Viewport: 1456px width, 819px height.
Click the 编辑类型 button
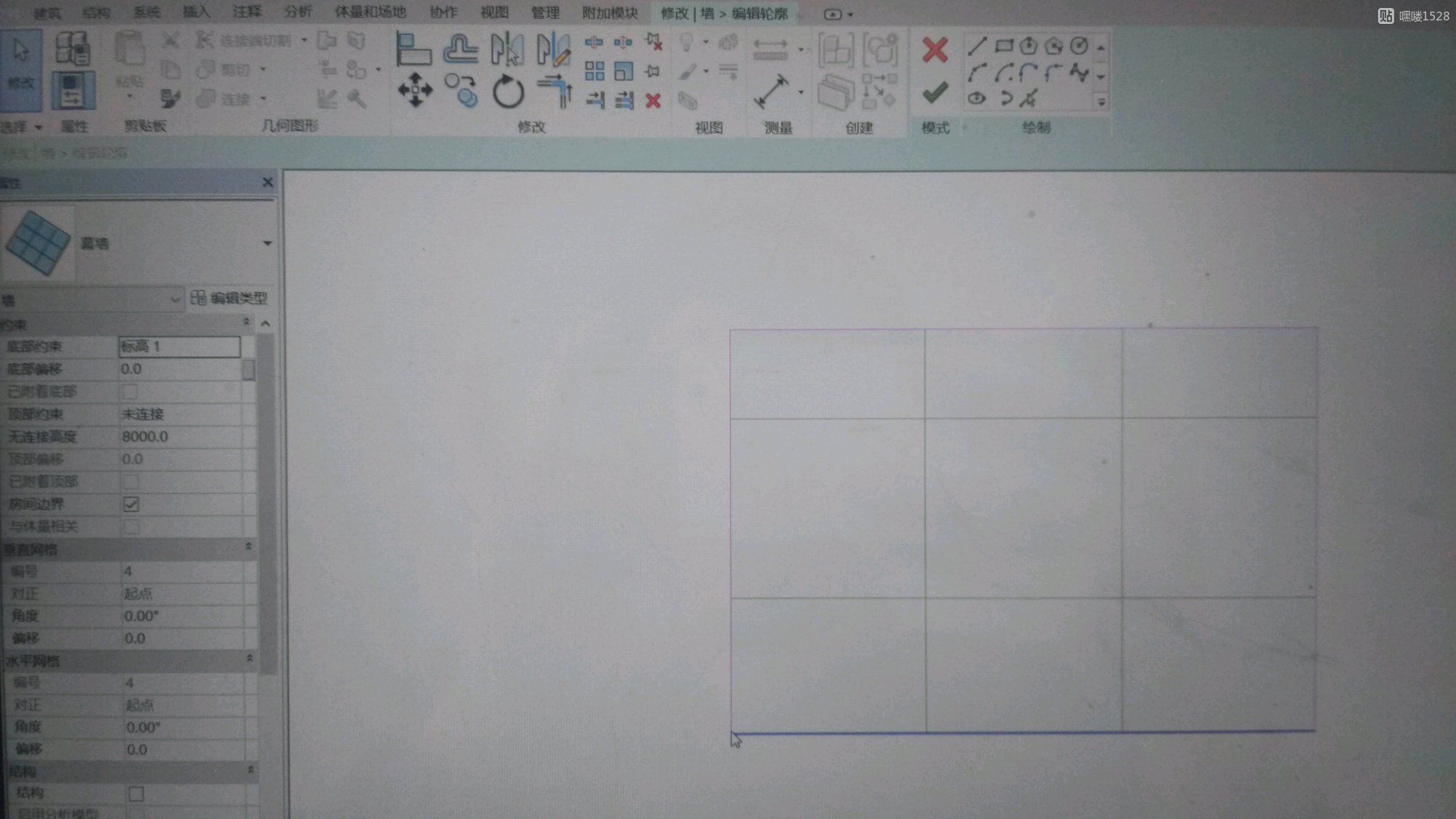[x=229, y=298]
